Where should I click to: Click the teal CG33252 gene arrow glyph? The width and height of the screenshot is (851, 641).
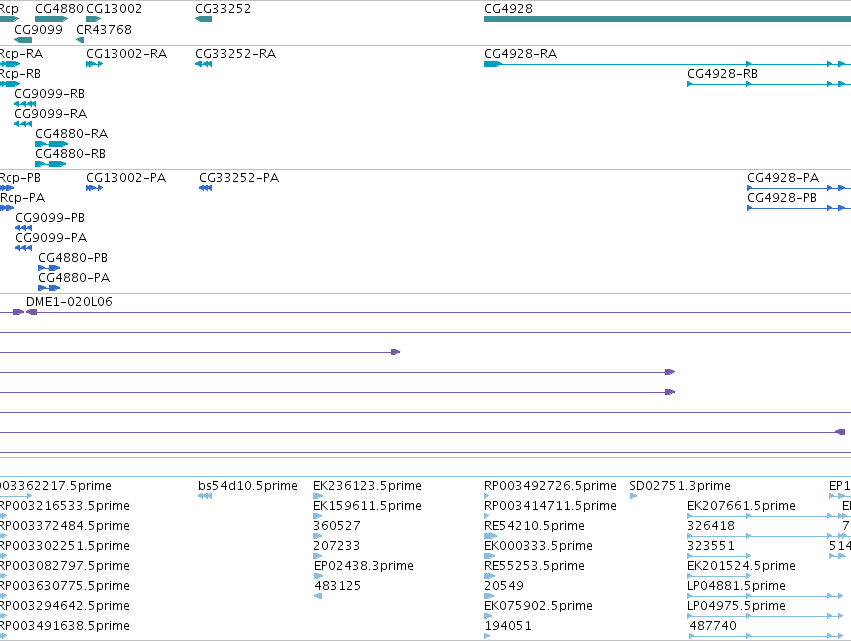click(204, 19)
